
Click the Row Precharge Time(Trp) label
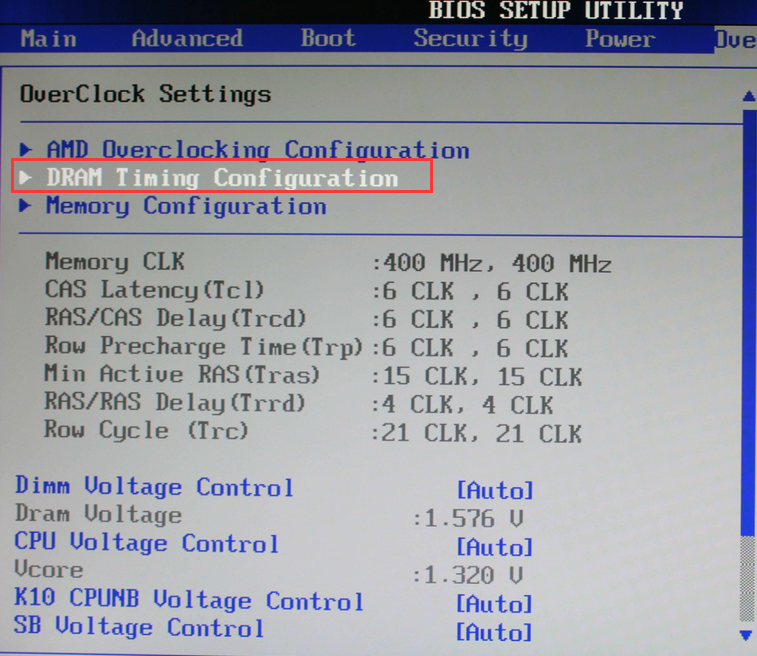(203, 347)
